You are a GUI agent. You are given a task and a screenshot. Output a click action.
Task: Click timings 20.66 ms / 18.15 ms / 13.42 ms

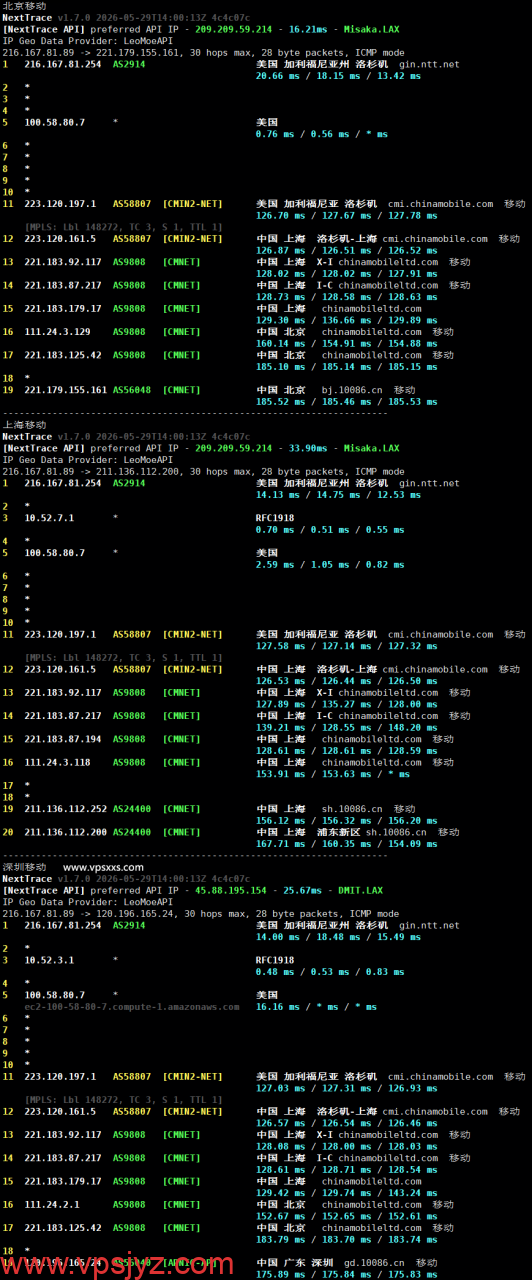[338, 75]
